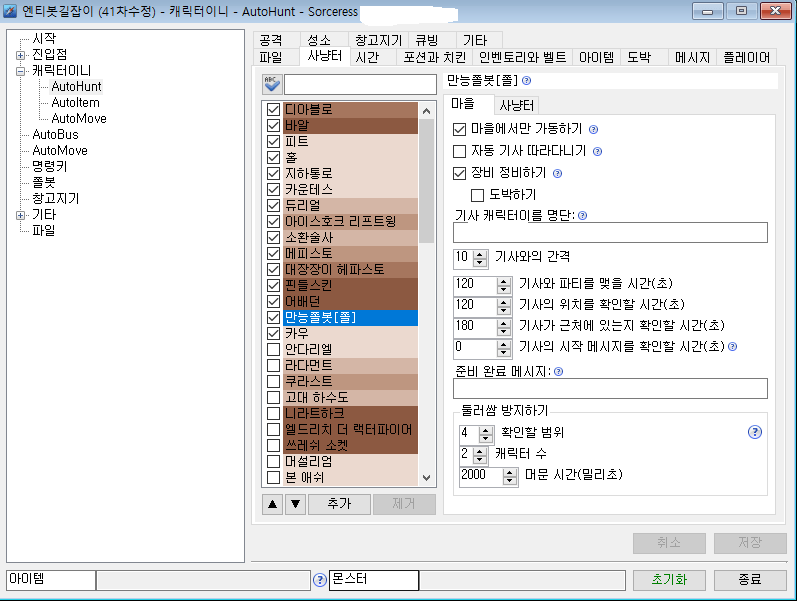The image size is (797, 601).
Task: Switch to 인벤토리와 벨트 tab
Action: point(523,57)
